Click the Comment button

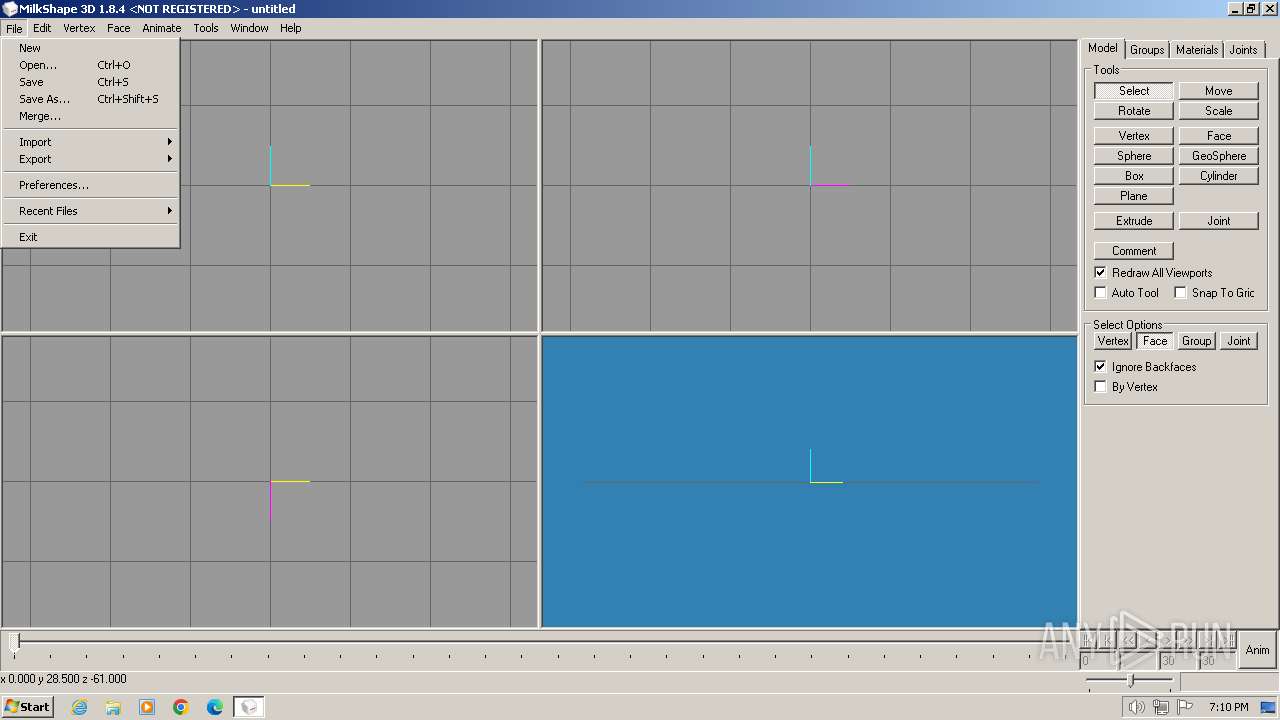coord(1134,251)
